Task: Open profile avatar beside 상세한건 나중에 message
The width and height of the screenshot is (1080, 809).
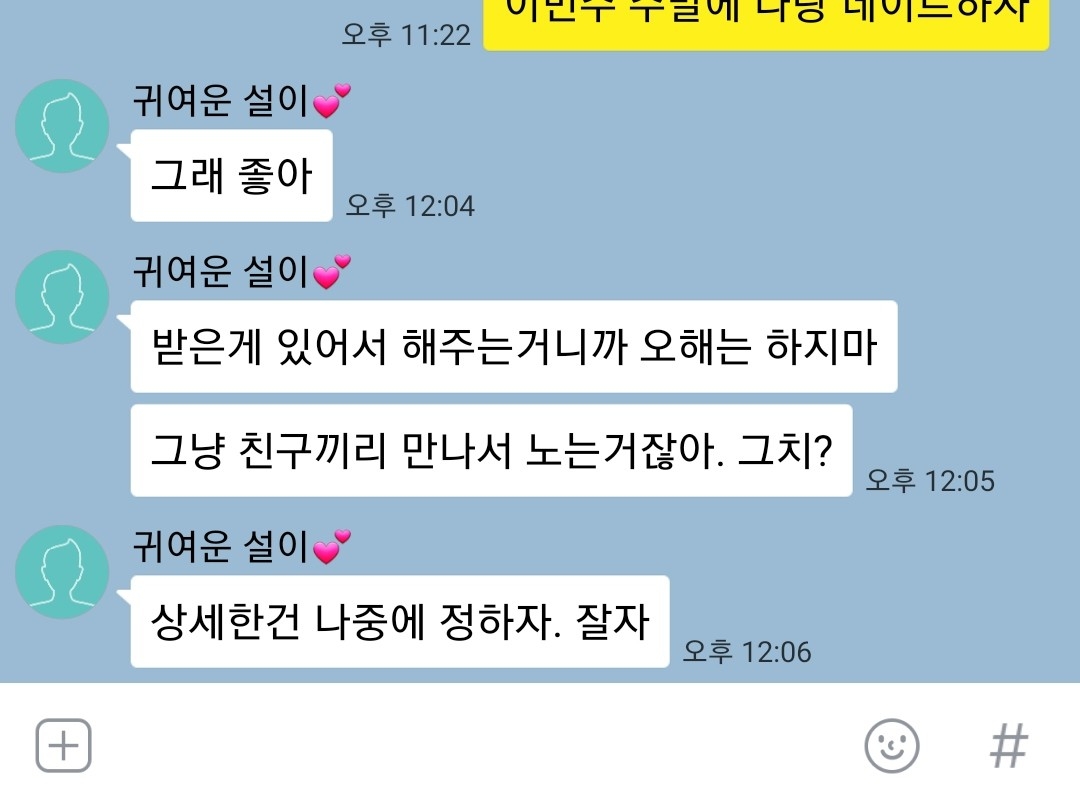Action: (x=62, y=571)
